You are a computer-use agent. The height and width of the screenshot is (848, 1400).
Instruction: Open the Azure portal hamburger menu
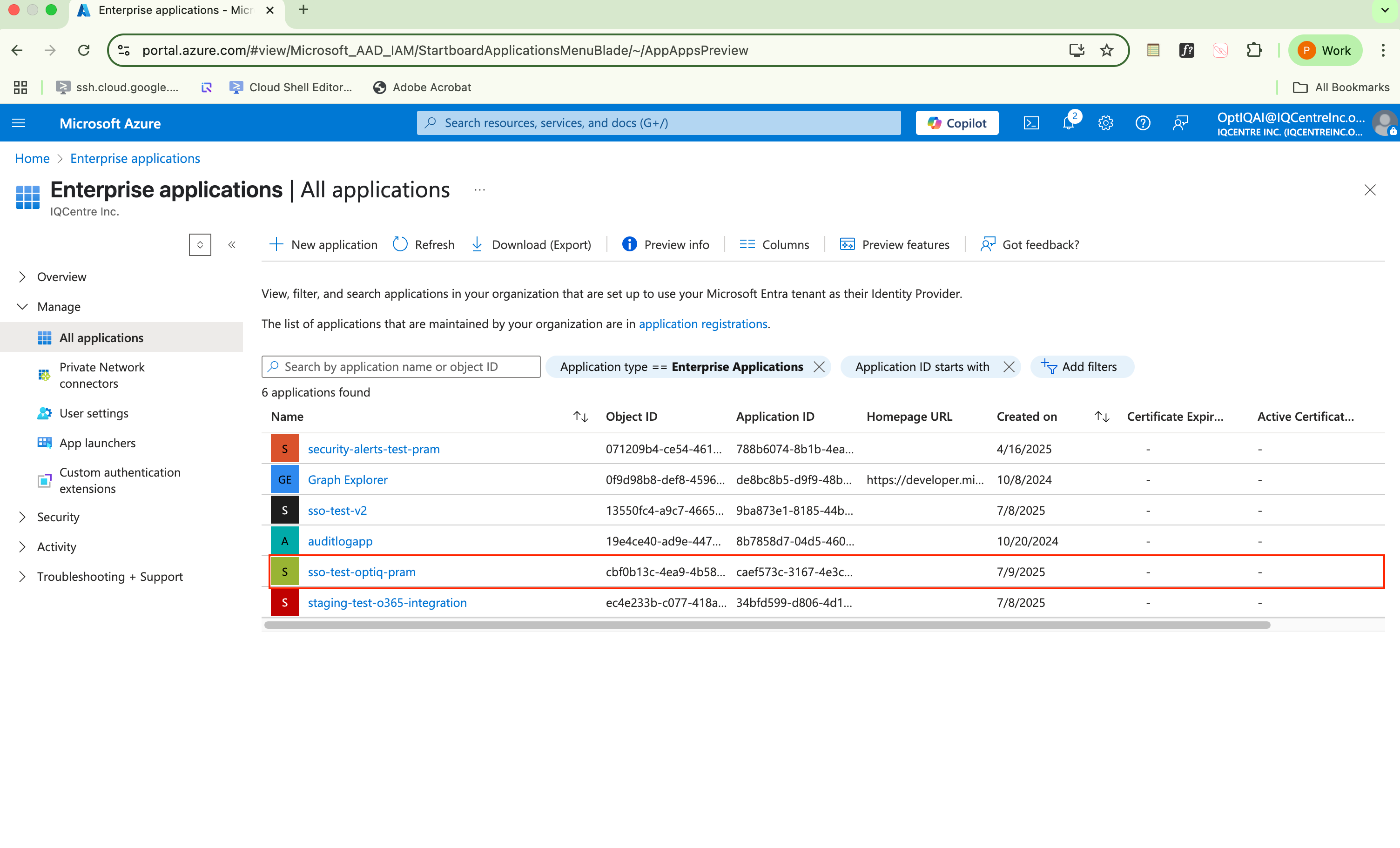(19, 123)
